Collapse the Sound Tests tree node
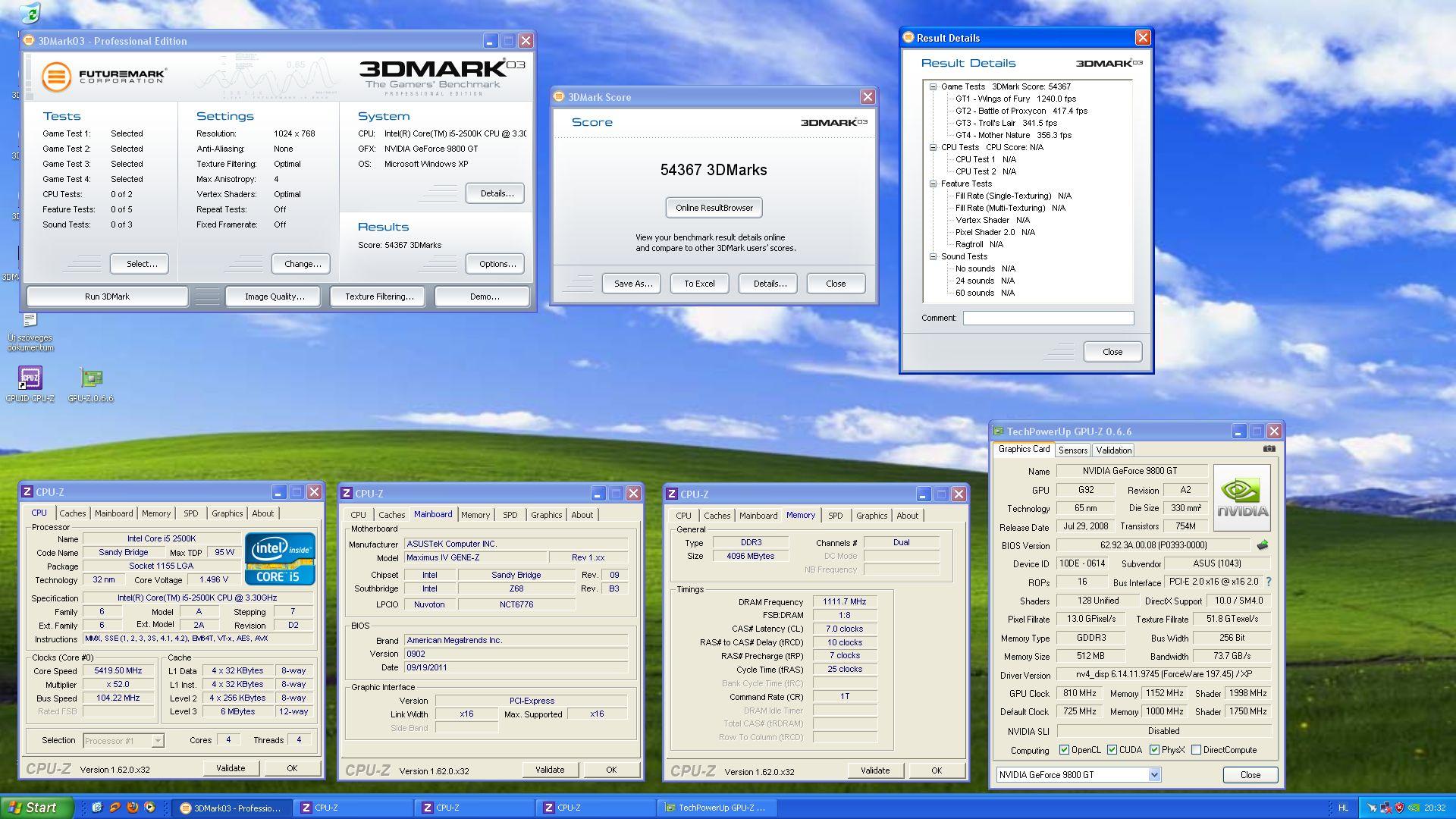This screenshot has width=1456, height=819. (934, 256)
